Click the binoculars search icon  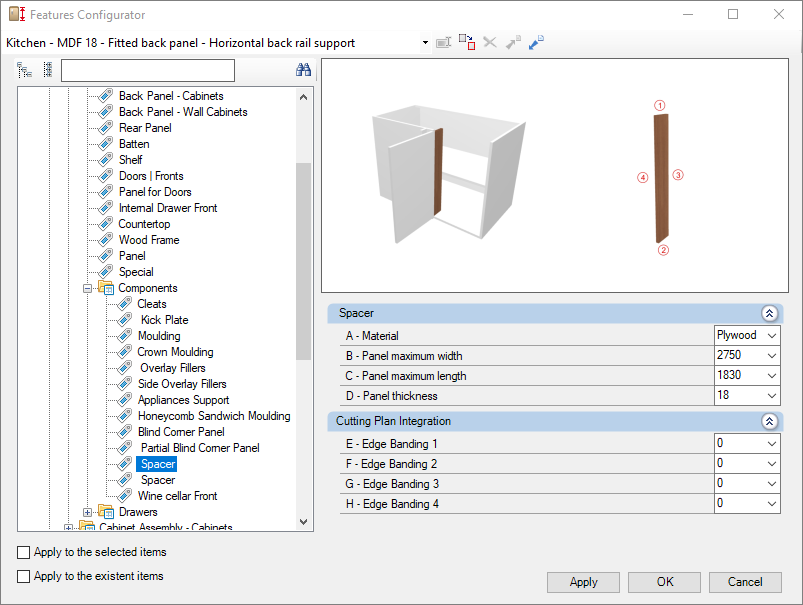click(303, 70)
